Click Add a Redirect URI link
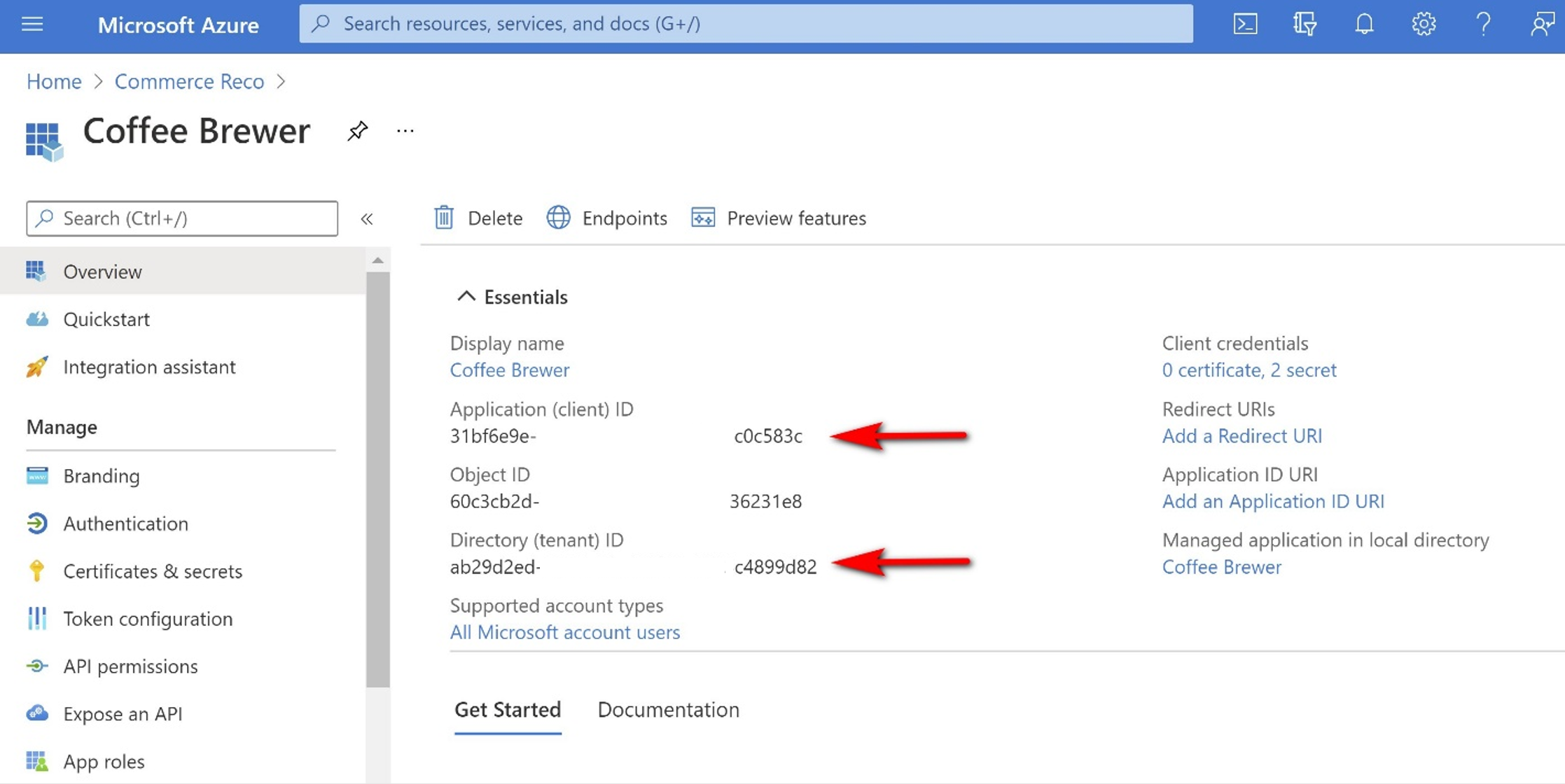The width and height of the screenshot is (1565, 784). pyautogui.click(x=1242, y=435)
